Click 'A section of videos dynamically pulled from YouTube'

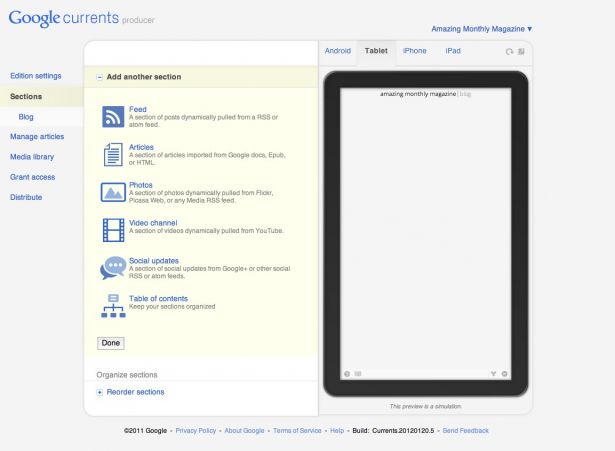pos(206,231)
